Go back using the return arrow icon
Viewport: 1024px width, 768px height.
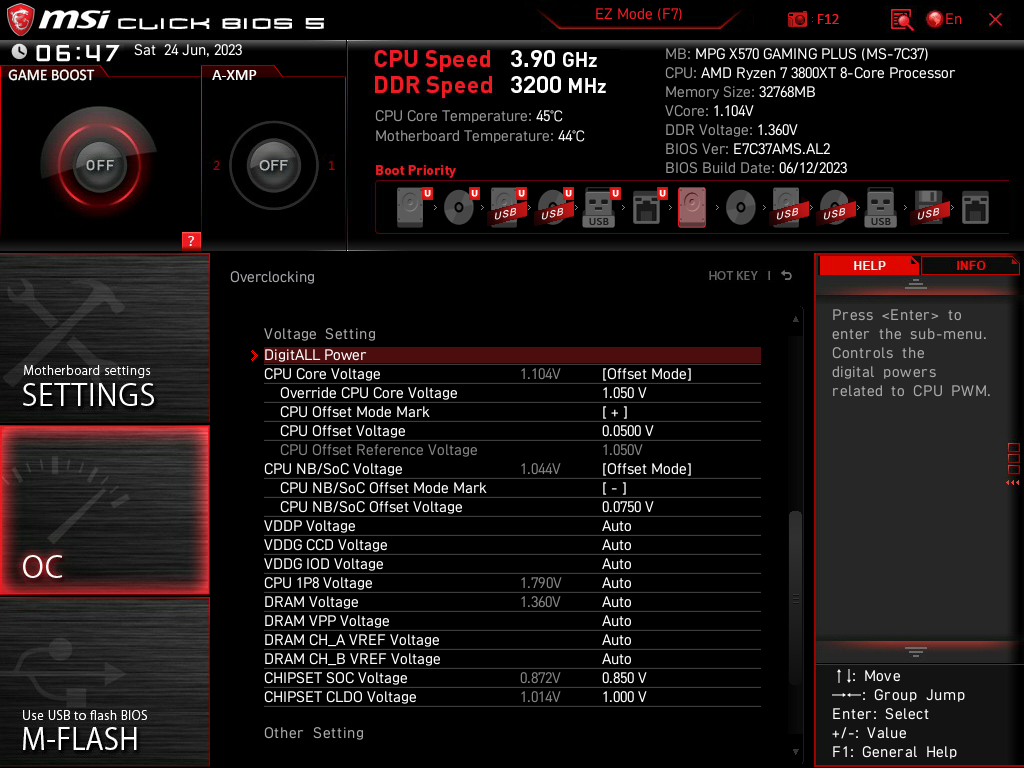pyautogui.click(x=786, y=276)
